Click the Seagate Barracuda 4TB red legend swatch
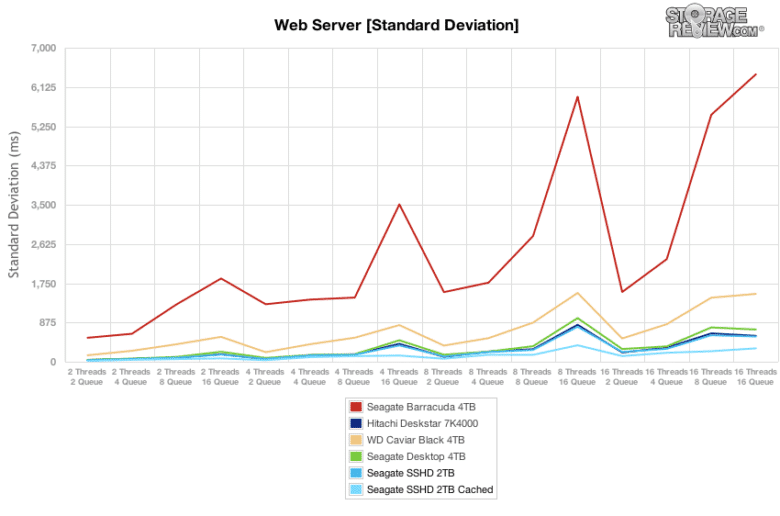 pyautogui.click(x=356, y=407)
